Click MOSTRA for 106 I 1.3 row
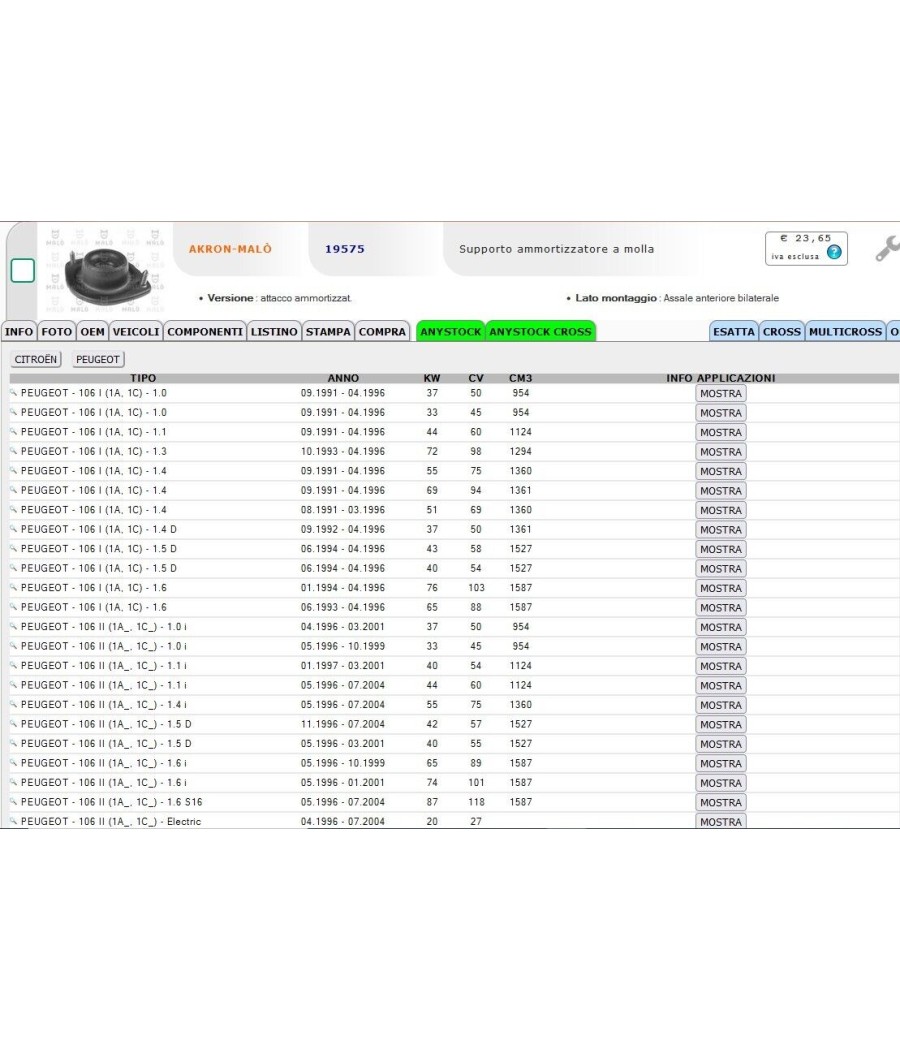 tap(721, 452)
